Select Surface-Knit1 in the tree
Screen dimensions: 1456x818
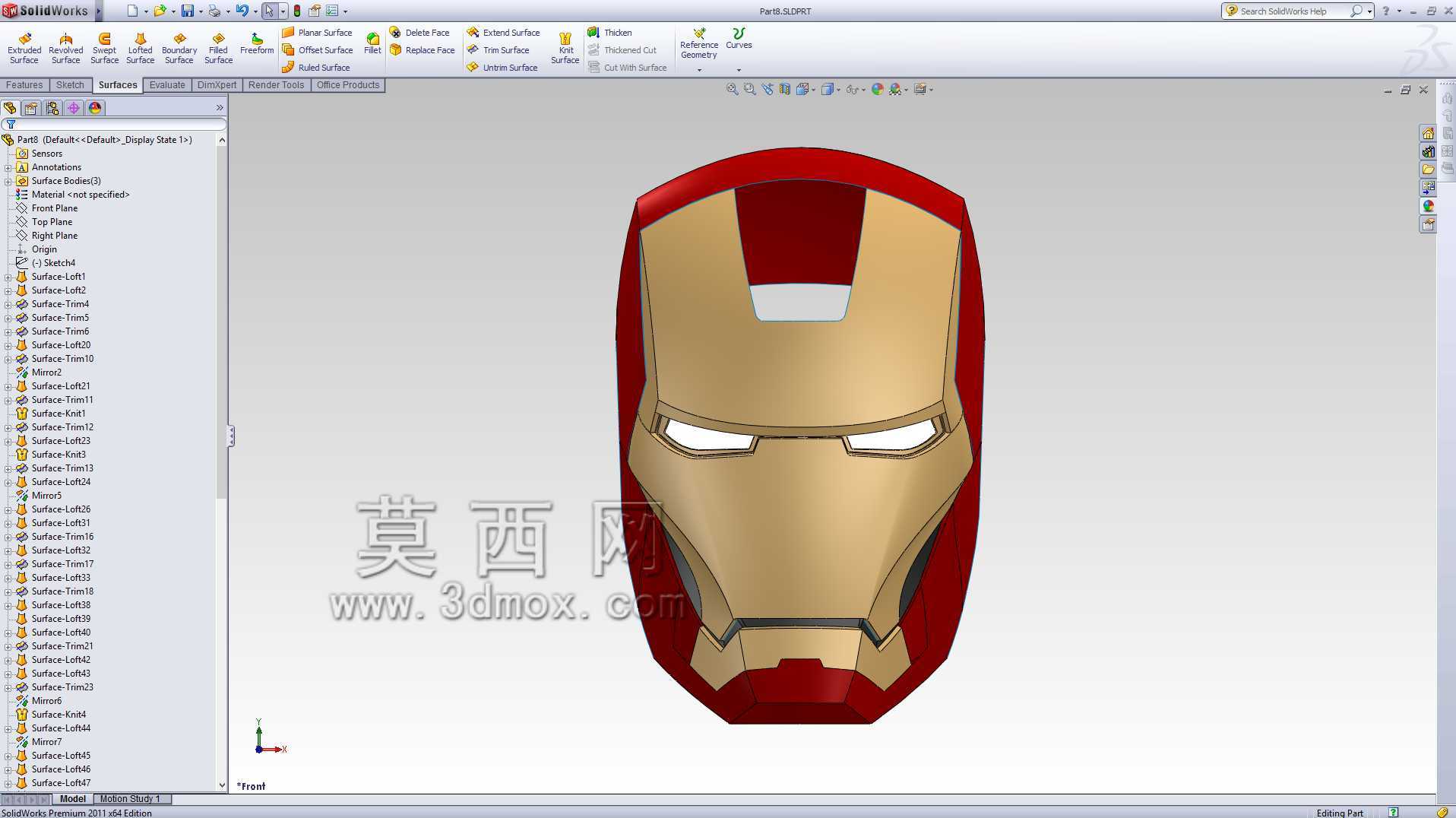(59, 414)
